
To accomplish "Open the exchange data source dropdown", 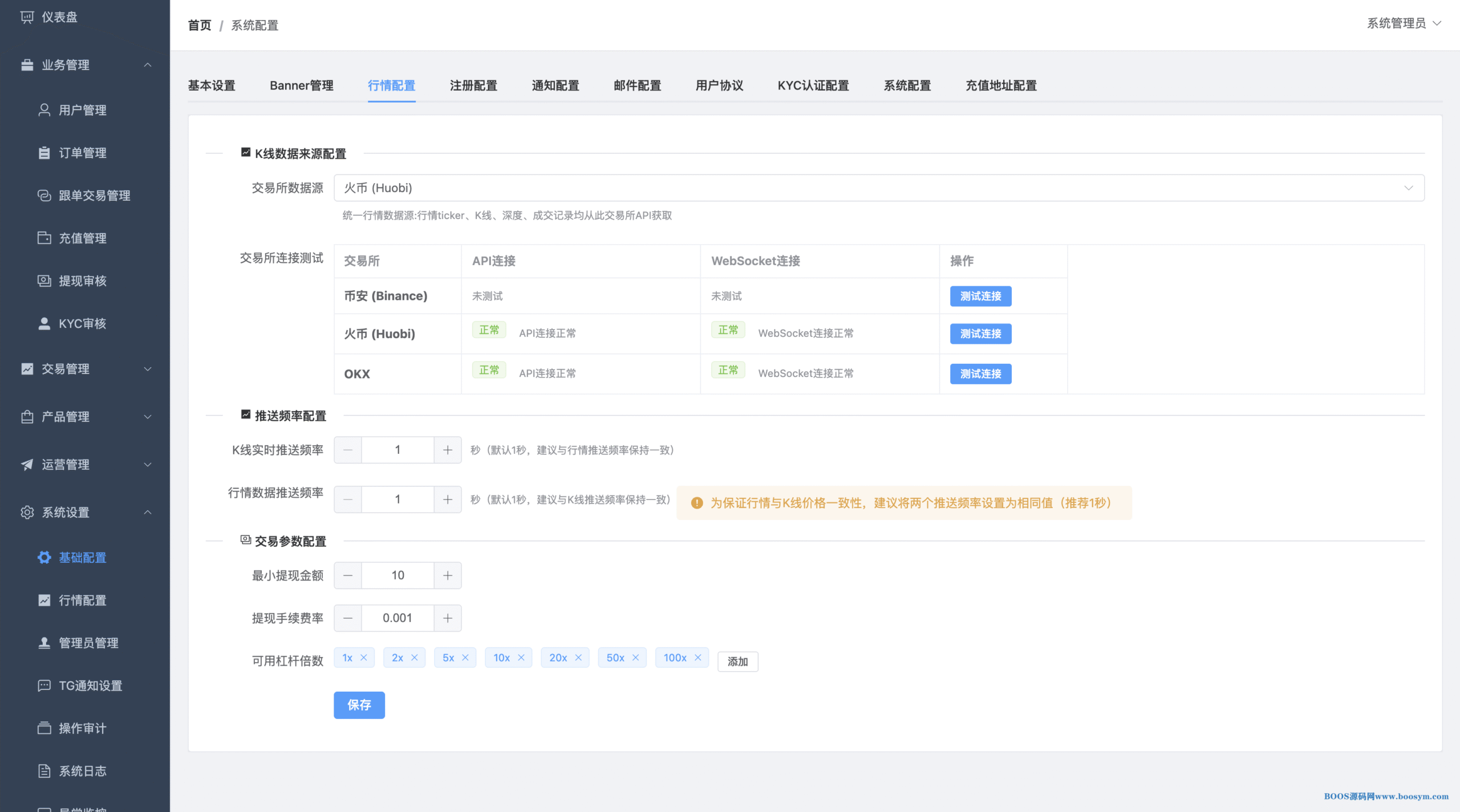I will coord(878,188).
